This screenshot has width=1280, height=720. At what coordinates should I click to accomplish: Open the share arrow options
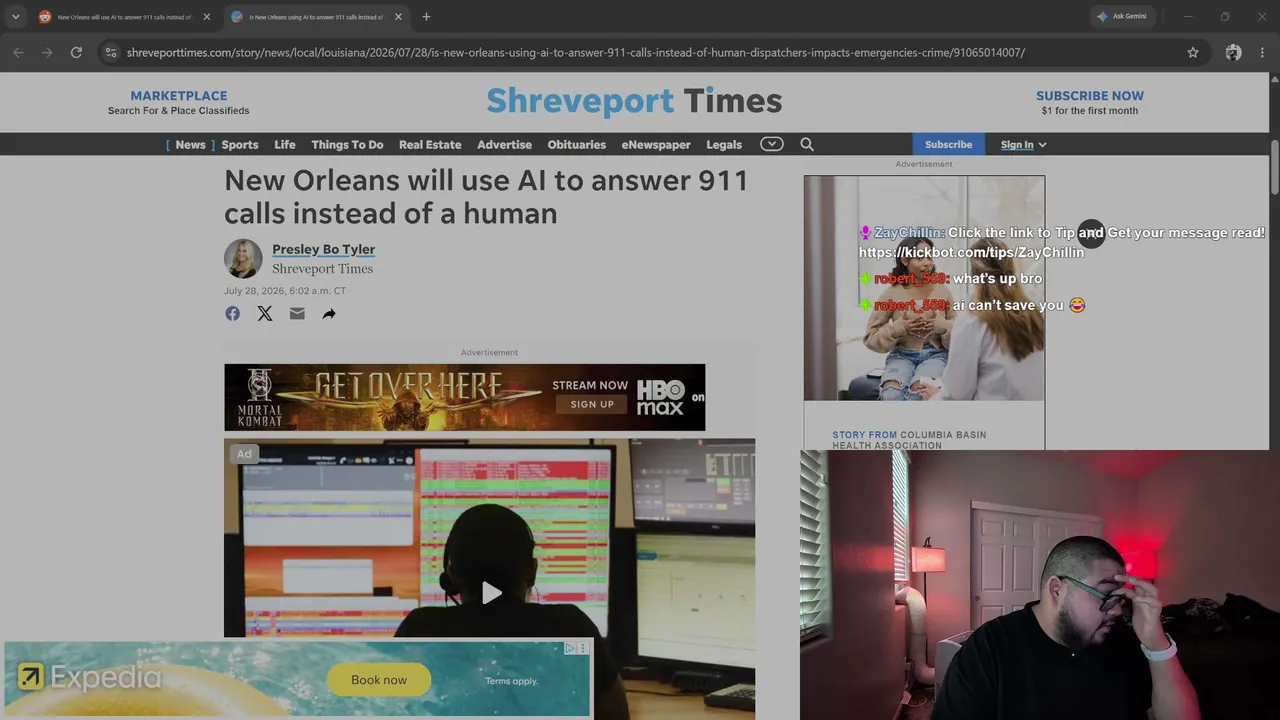[329, 314]
